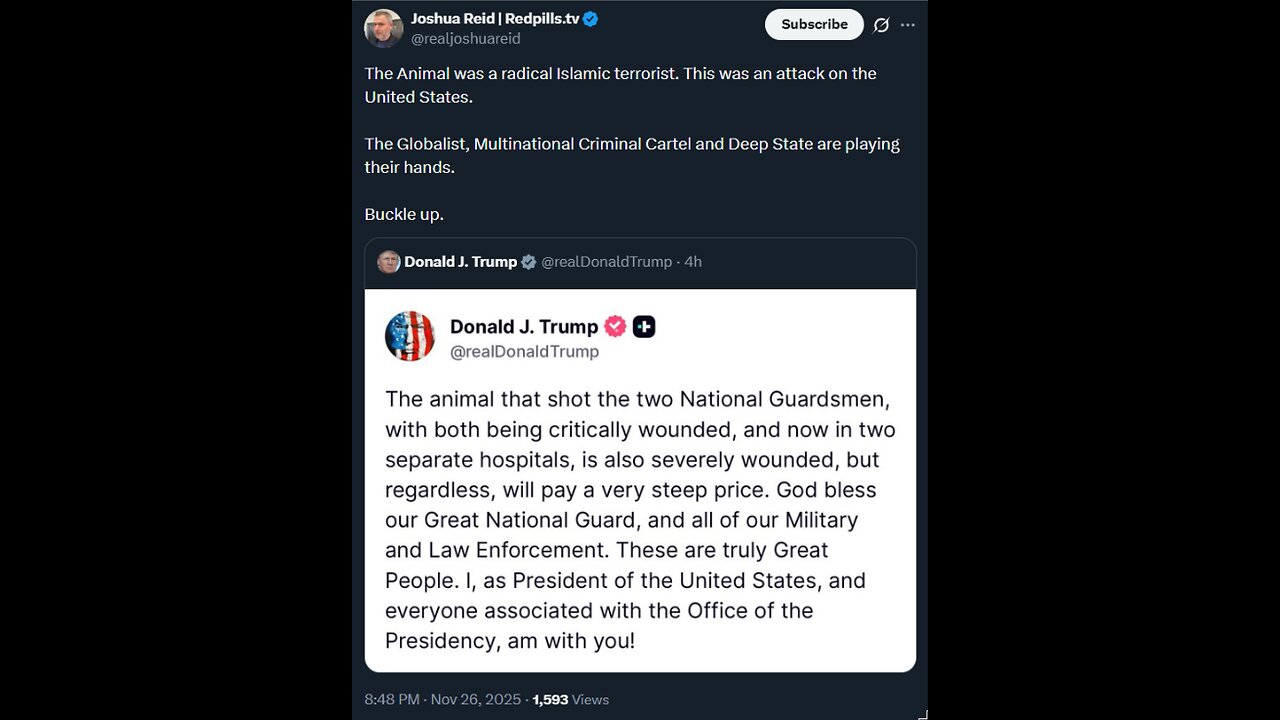1280x720 pixels.
Task: Open the Grok icon beside Subscribe
Action: click(x=881, y=25)
